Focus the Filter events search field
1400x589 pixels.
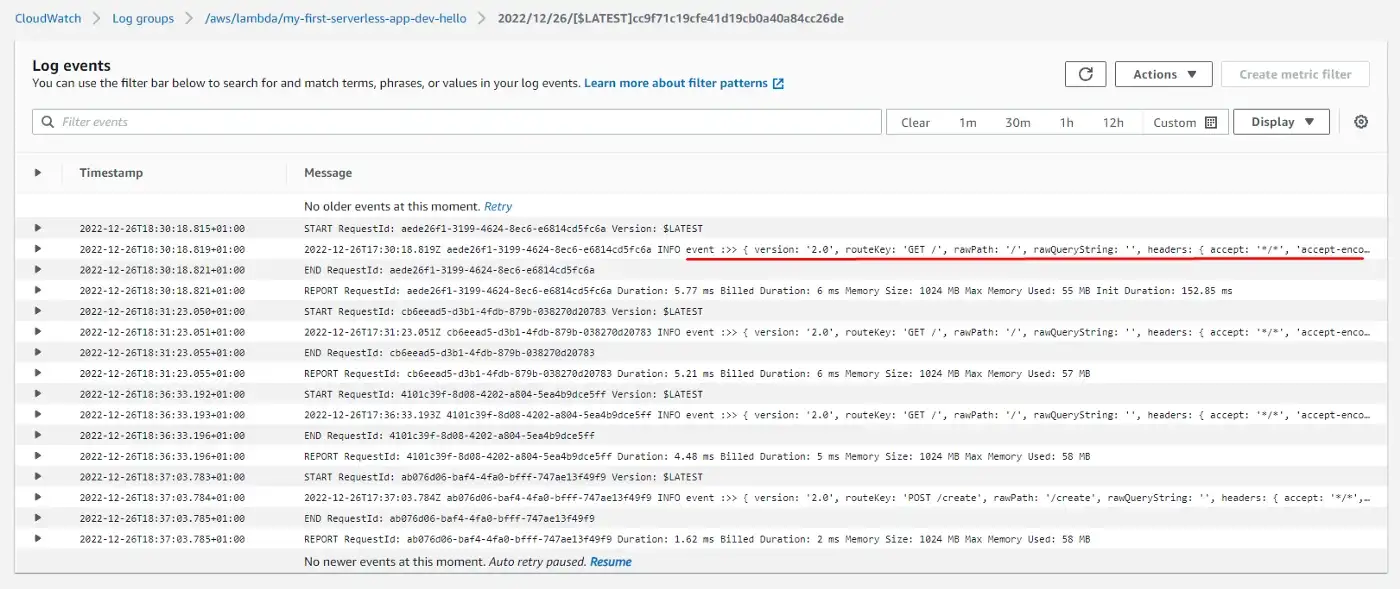[460, 122]
